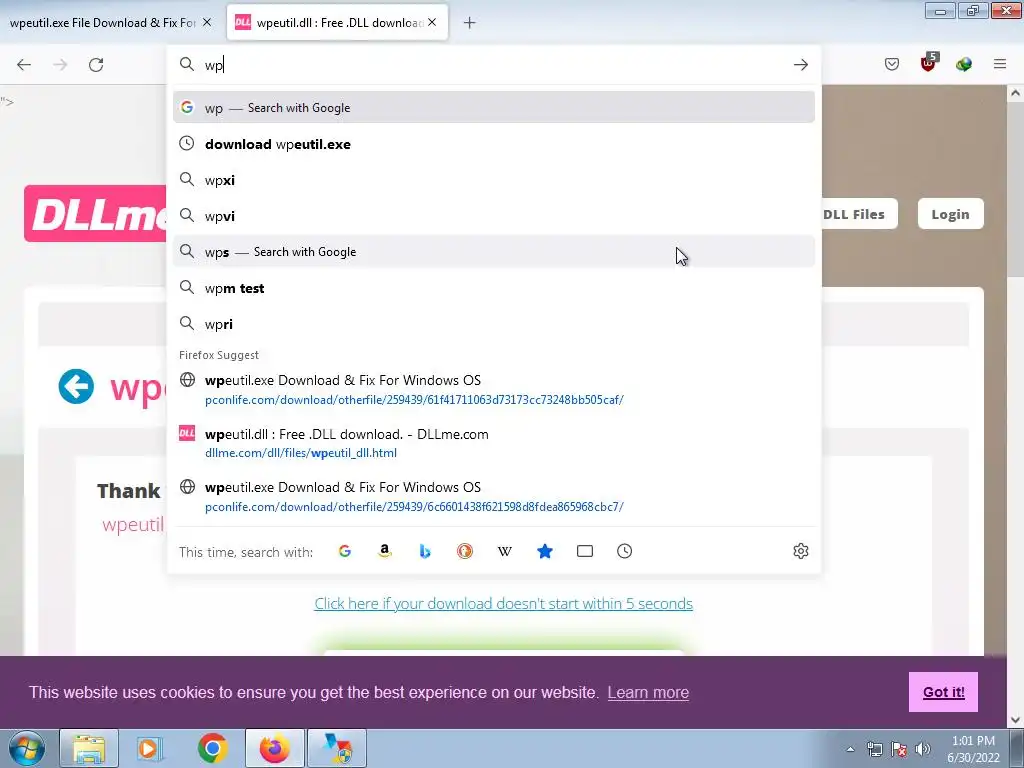Click the globe extension icon in toolbar

pyautogui.click(x=964, y=64)
